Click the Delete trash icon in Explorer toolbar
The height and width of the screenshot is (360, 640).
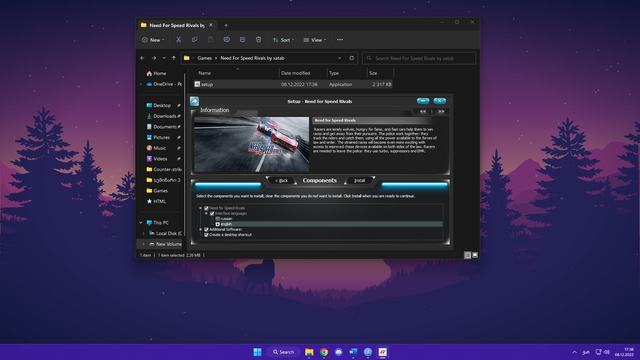coord(258,40)
